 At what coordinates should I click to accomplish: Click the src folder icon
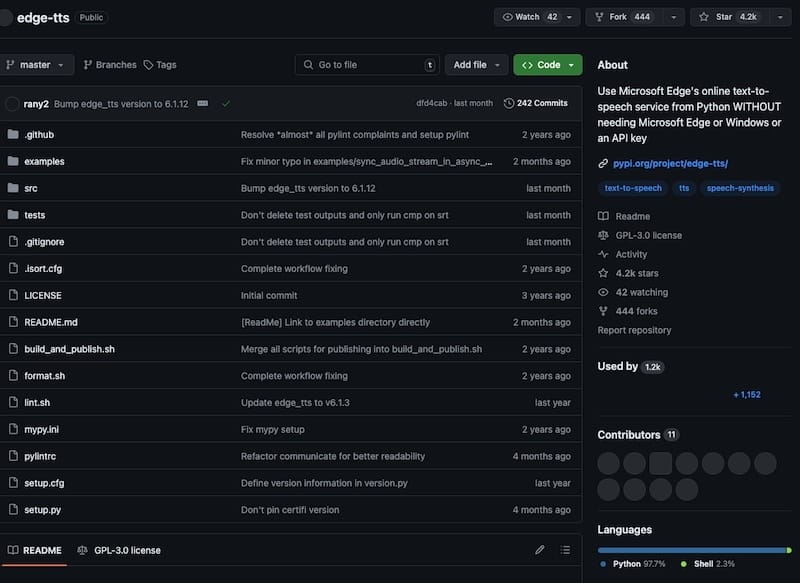coord(13,188)
